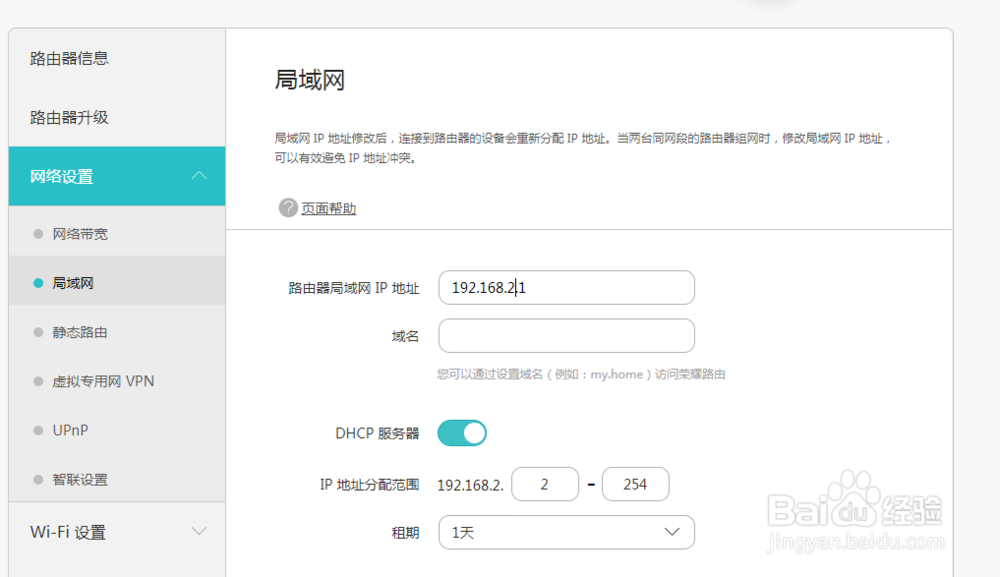Click the IP range start box showing 2
Screen dimensions: 1000x577
544,484
